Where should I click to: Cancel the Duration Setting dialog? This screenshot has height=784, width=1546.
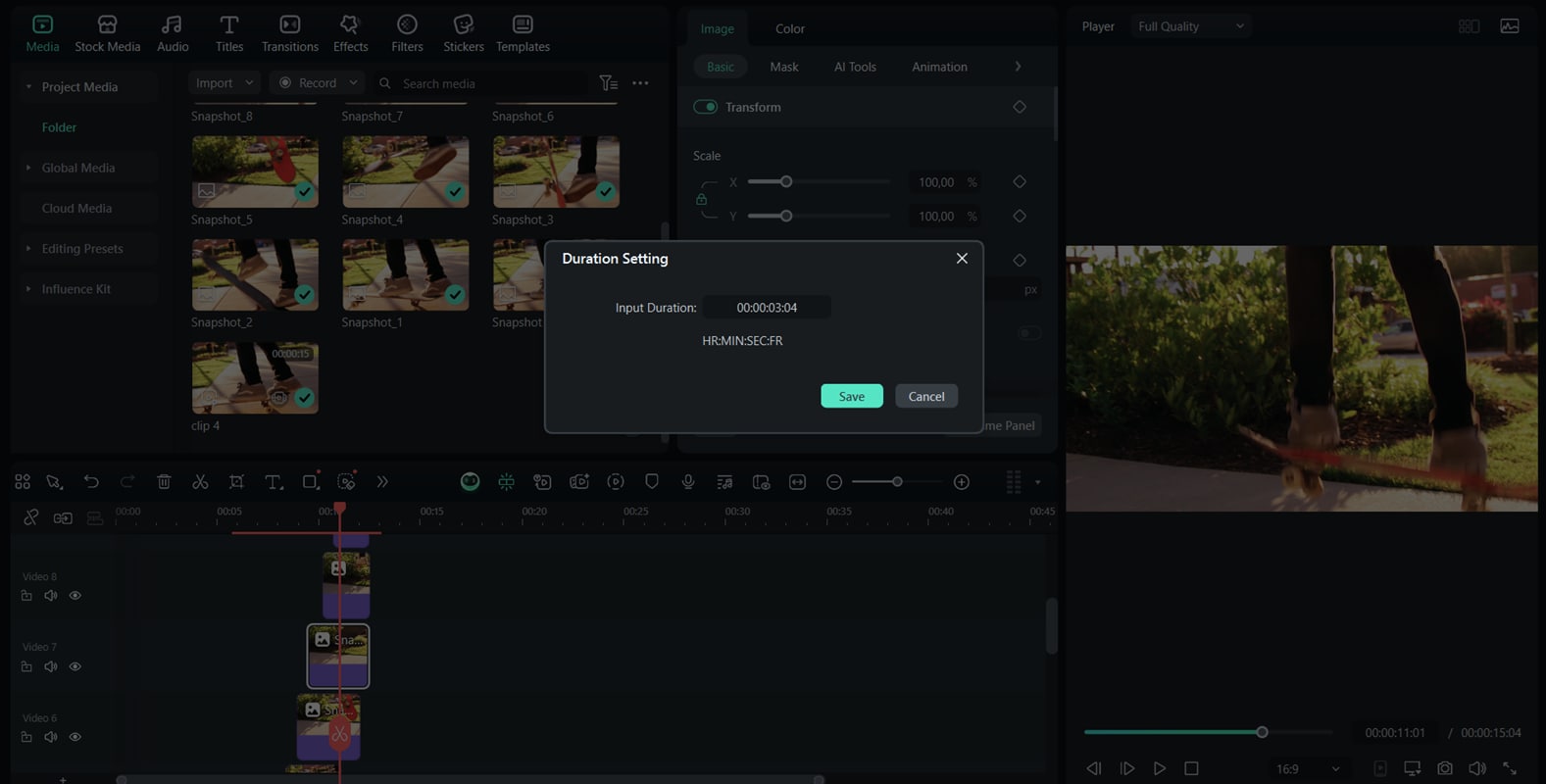pyautogui.click(x=926, y=396)
